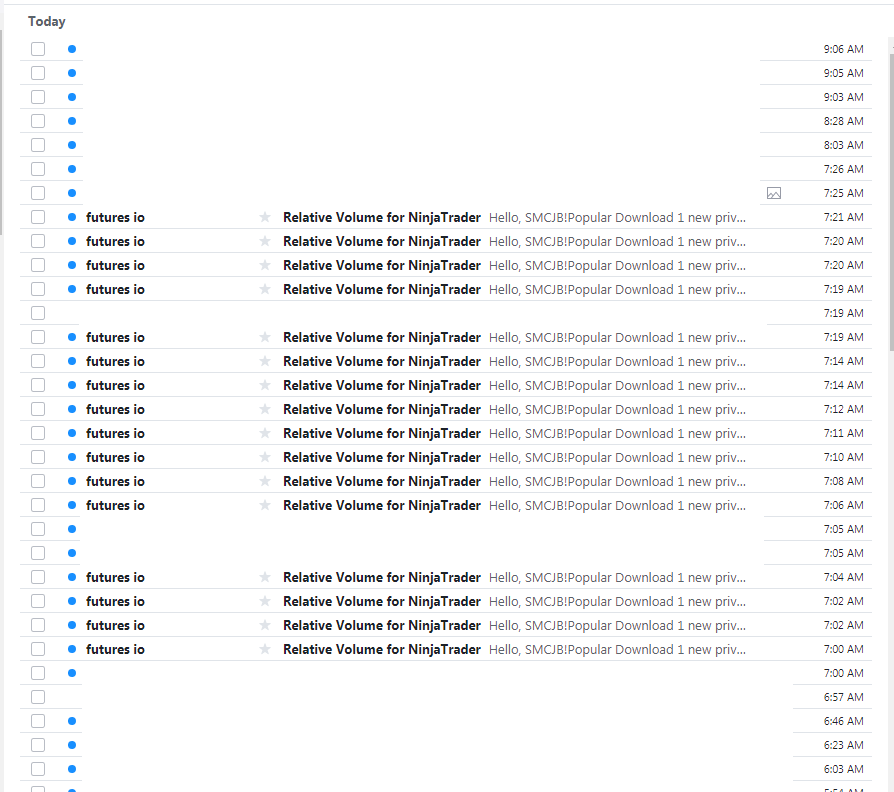
Task: Click the blue unread dot for 7:26 AM
Action: pos(72,169)
